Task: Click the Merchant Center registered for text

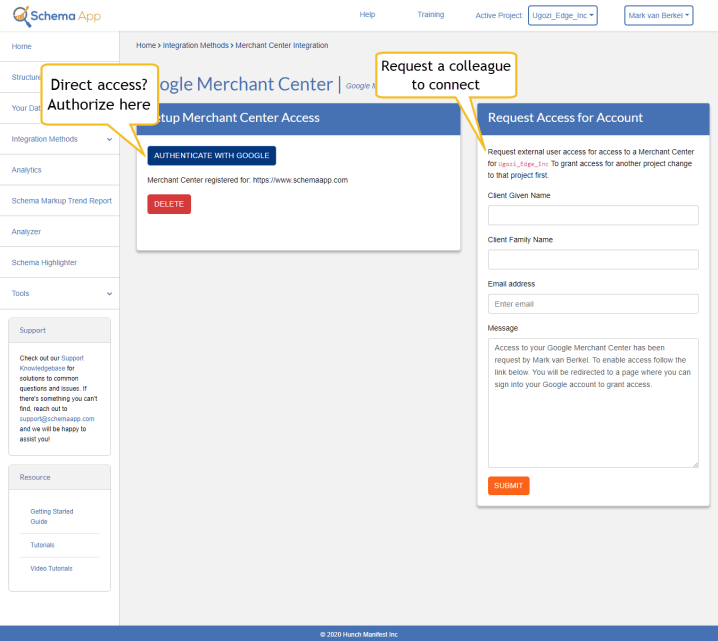Action: pos(247,180)
